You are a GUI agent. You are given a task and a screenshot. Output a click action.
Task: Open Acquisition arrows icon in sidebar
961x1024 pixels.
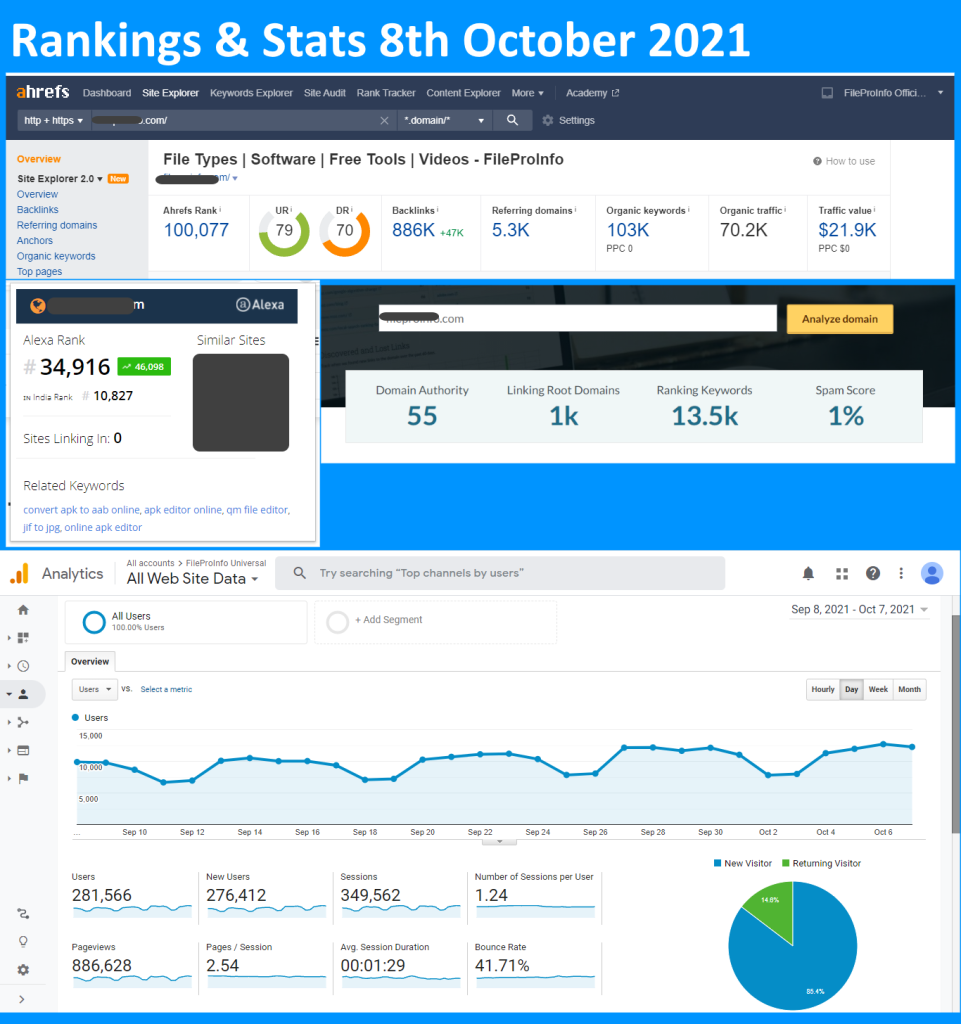pos(23,722)
